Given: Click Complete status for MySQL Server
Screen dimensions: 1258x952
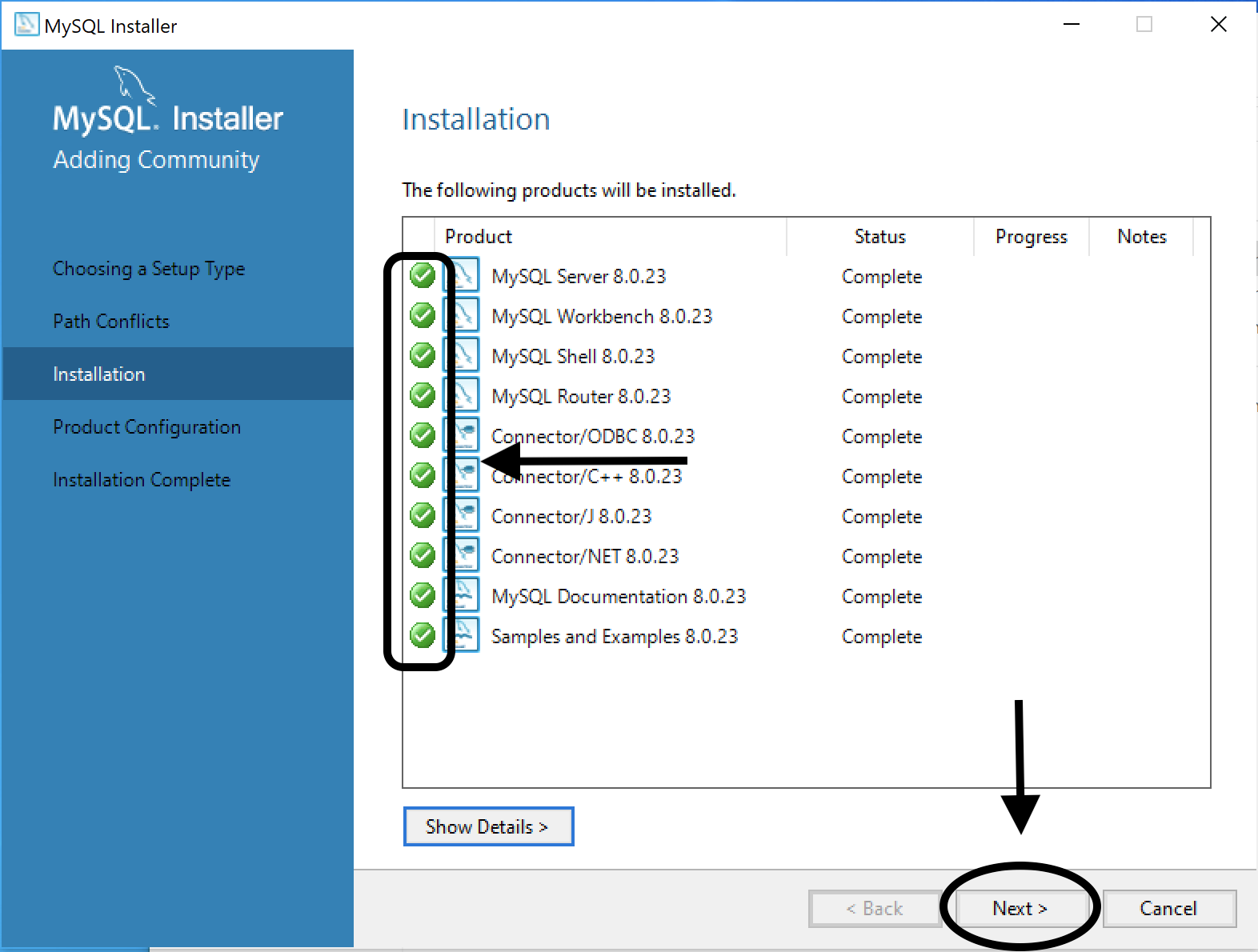Looking at the screenshot, I should coord(882,277).
